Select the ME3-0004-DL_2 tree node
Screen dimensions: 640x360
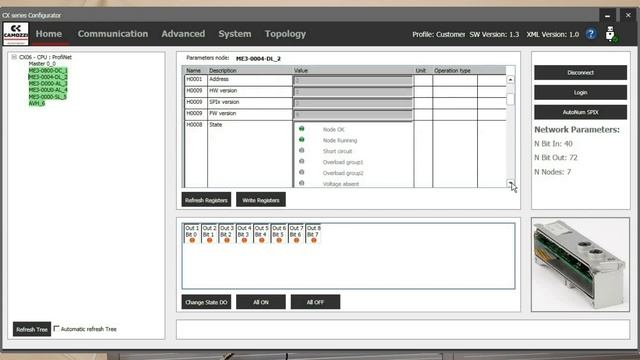click(x=48, y=77)
